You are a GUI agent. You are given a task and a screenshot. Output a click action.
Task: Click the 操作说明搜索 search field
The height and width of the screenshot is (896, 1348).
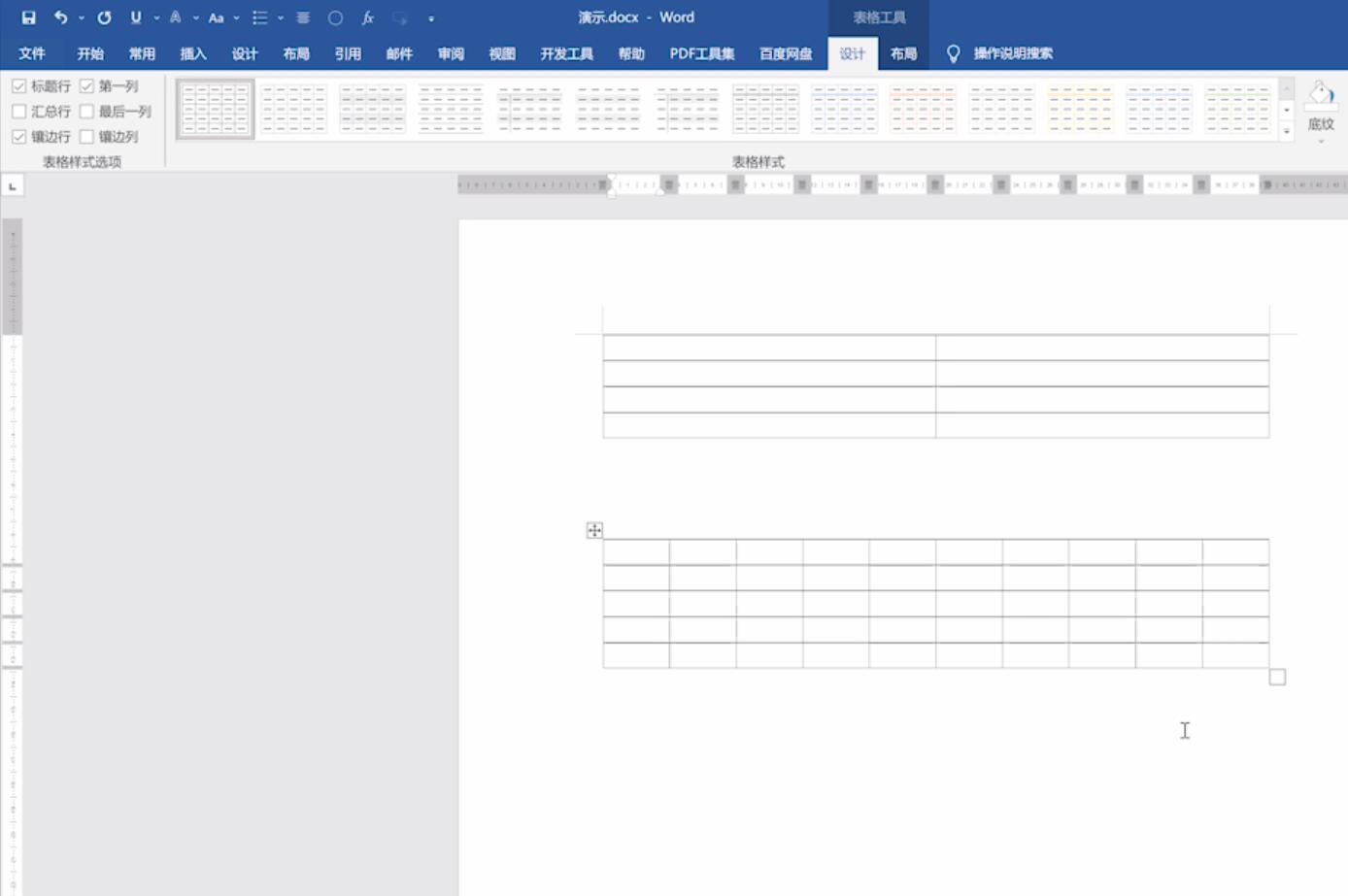1013,53
